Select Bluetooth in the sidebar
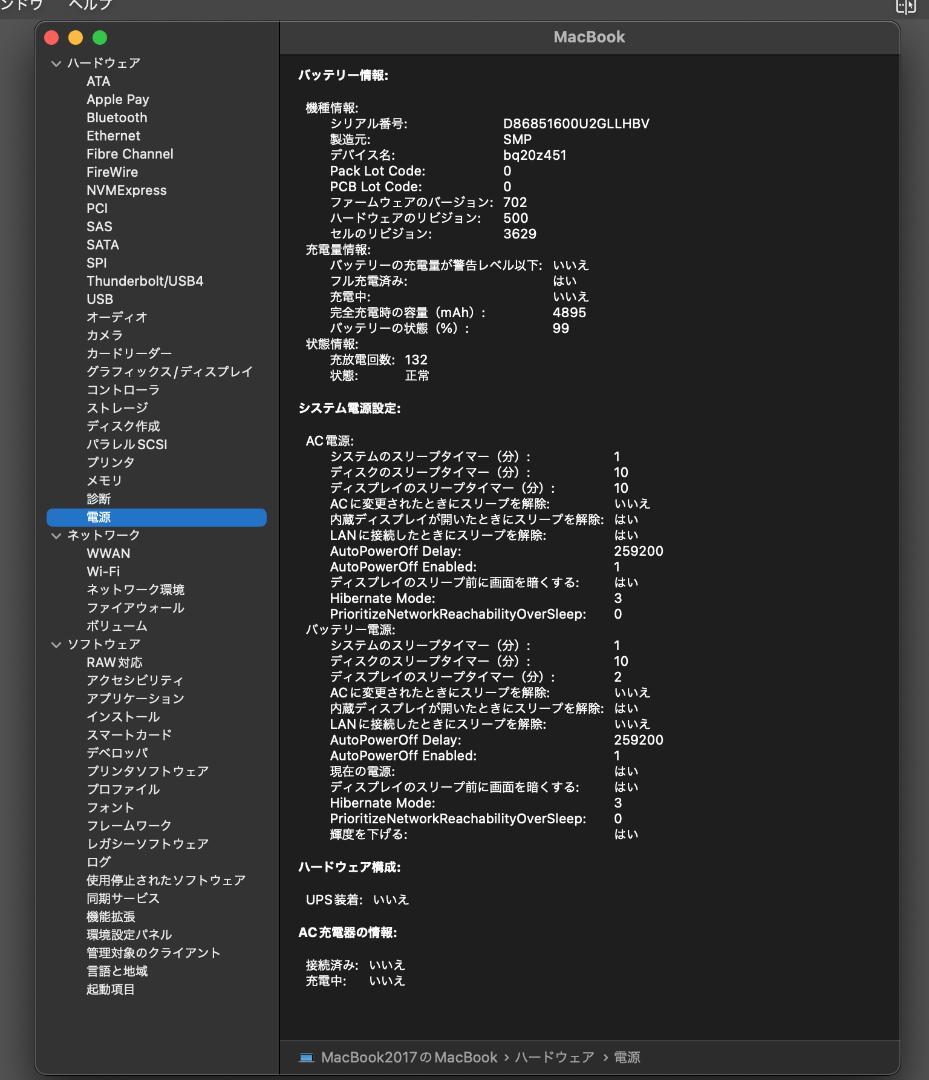The image size is (929, 1080). point(118,117)
